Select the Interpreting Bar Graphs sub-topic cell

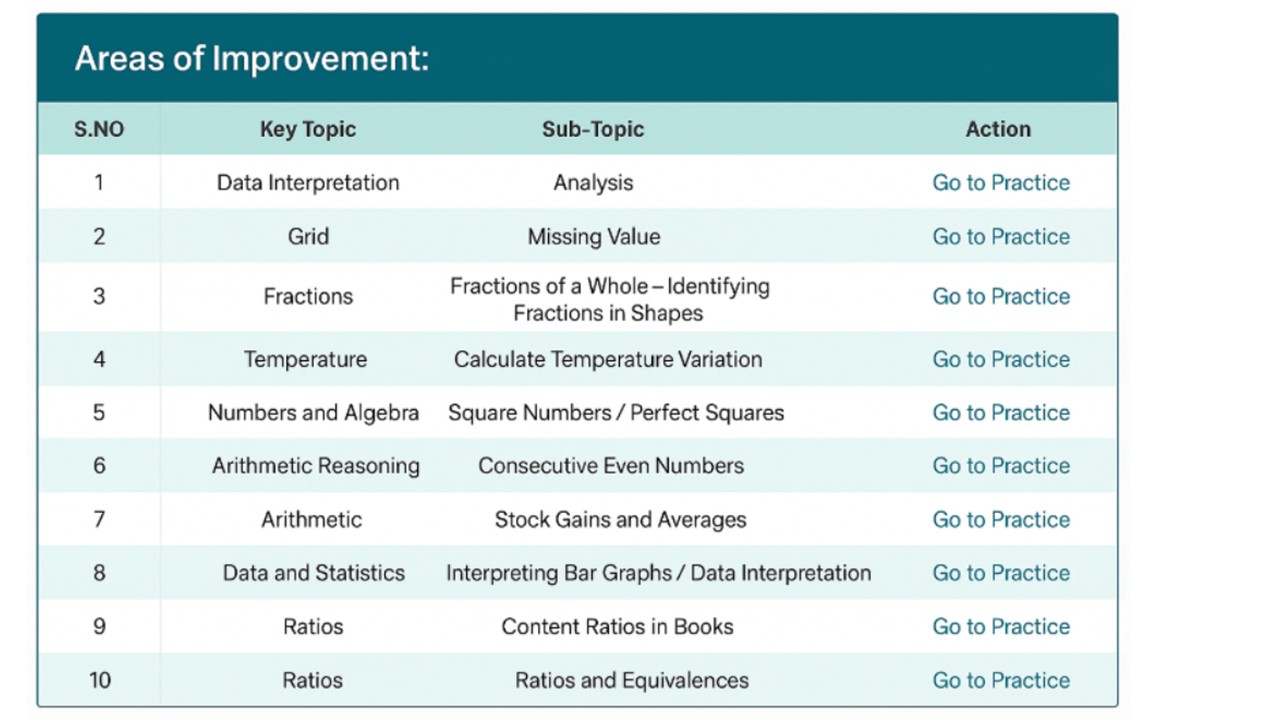pos(658,573)
